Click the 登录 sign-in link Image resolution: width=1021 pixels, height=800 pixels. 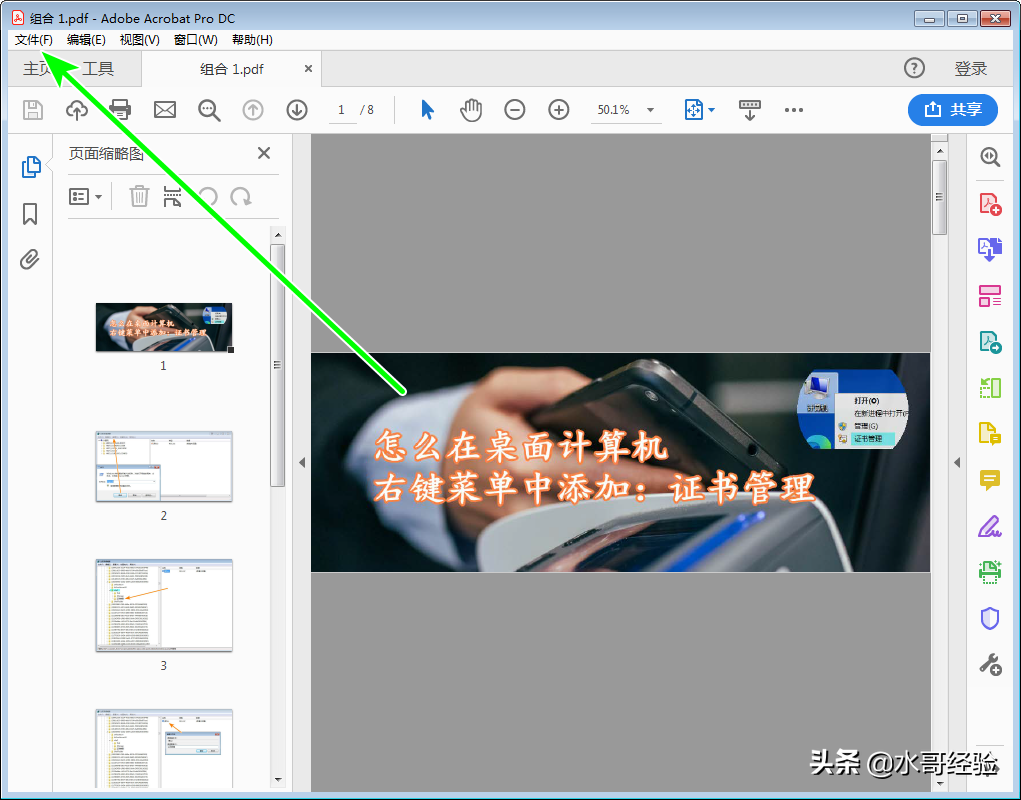pos(970,68)
